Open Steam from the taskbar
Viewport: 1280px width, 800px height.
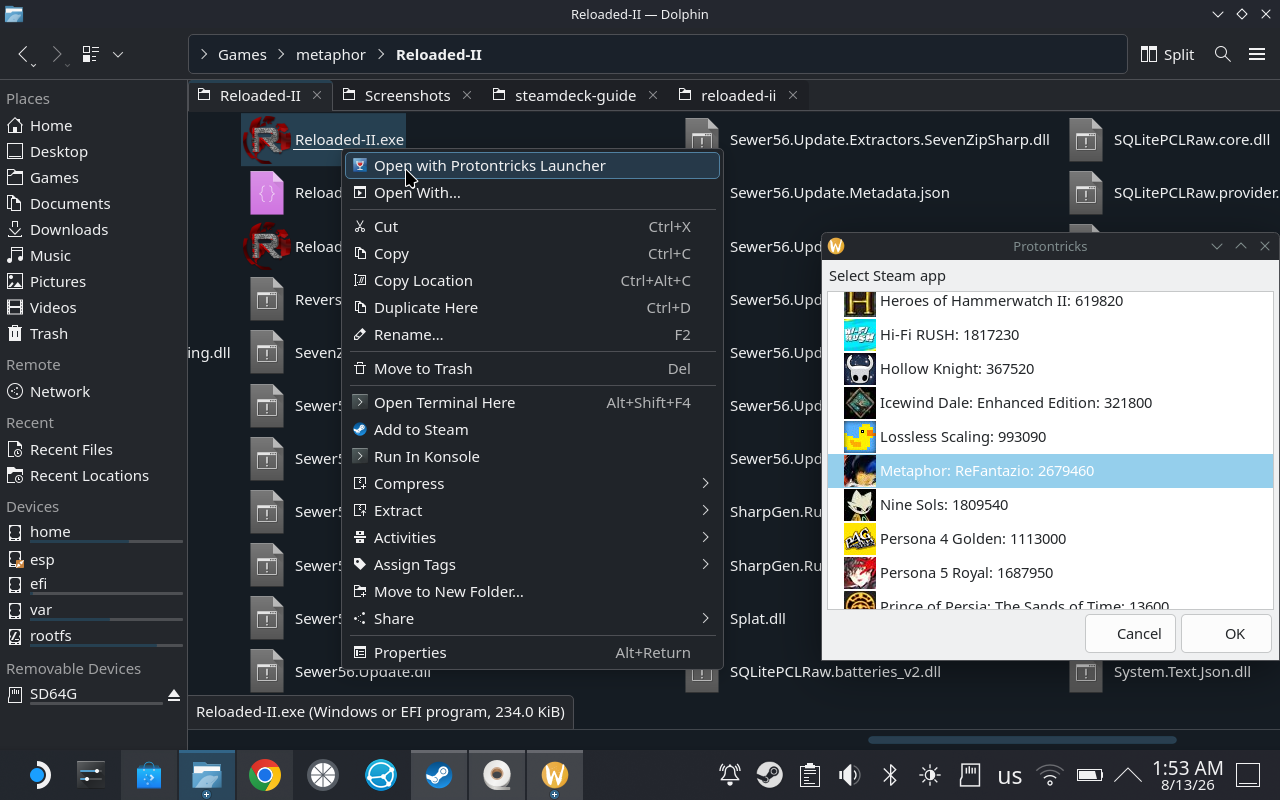439,775
